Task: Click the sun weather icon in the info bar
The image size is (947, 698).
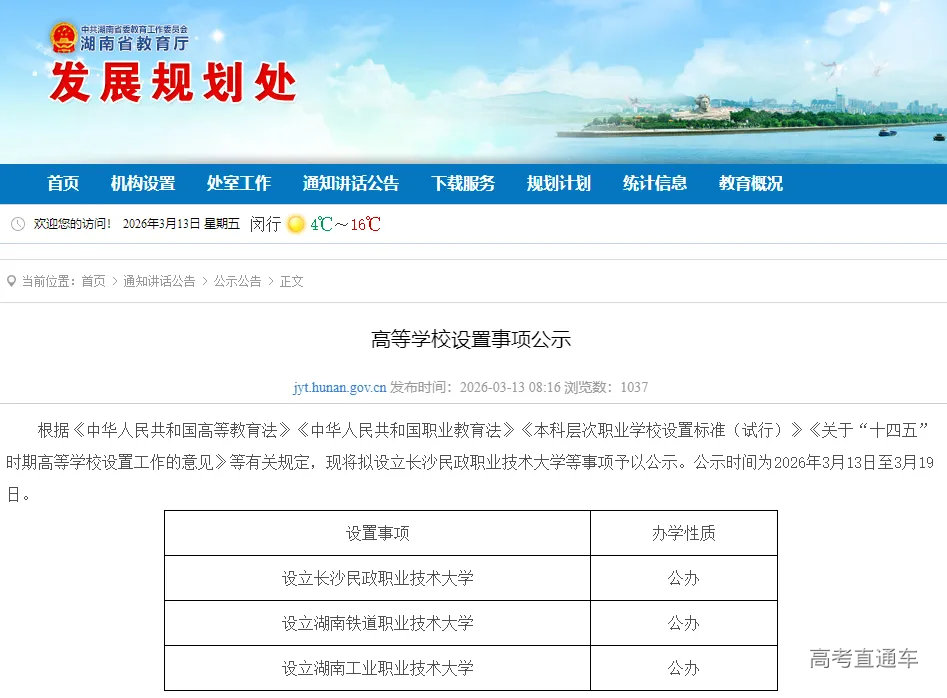Action: pyautogui.click(x=295, y=224)
